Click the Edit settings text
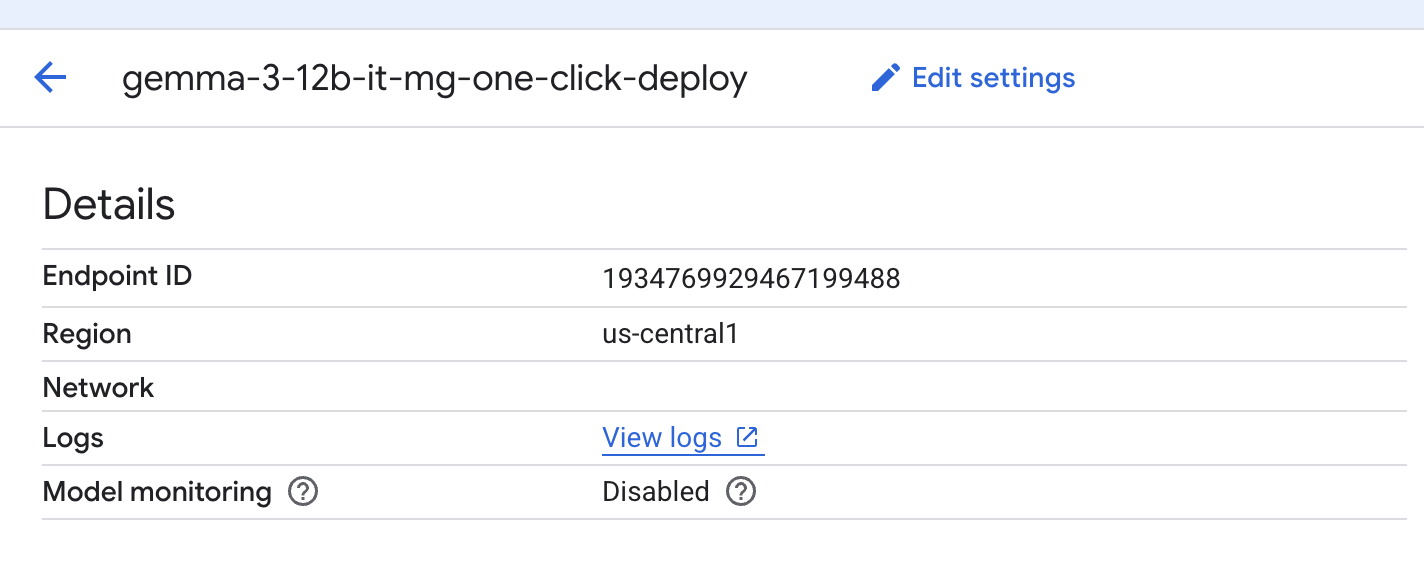1424x572 pixels. click(x=993, y=78)
